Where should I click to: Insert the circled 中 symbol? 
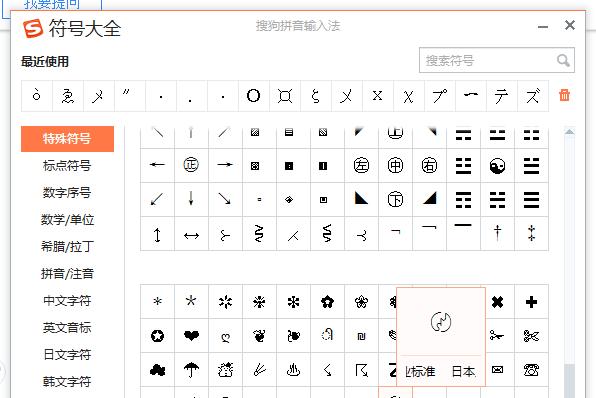point(395,165)
